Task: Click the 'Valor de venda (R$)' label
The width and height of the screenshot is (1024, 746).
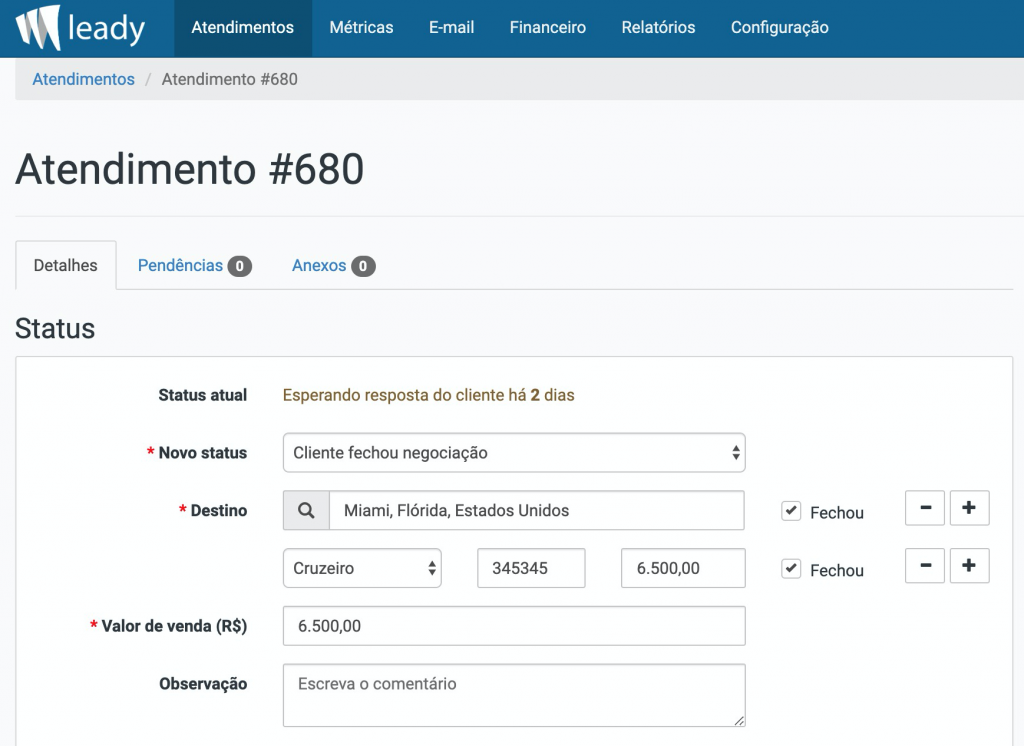Action: (x=174, y=626)
